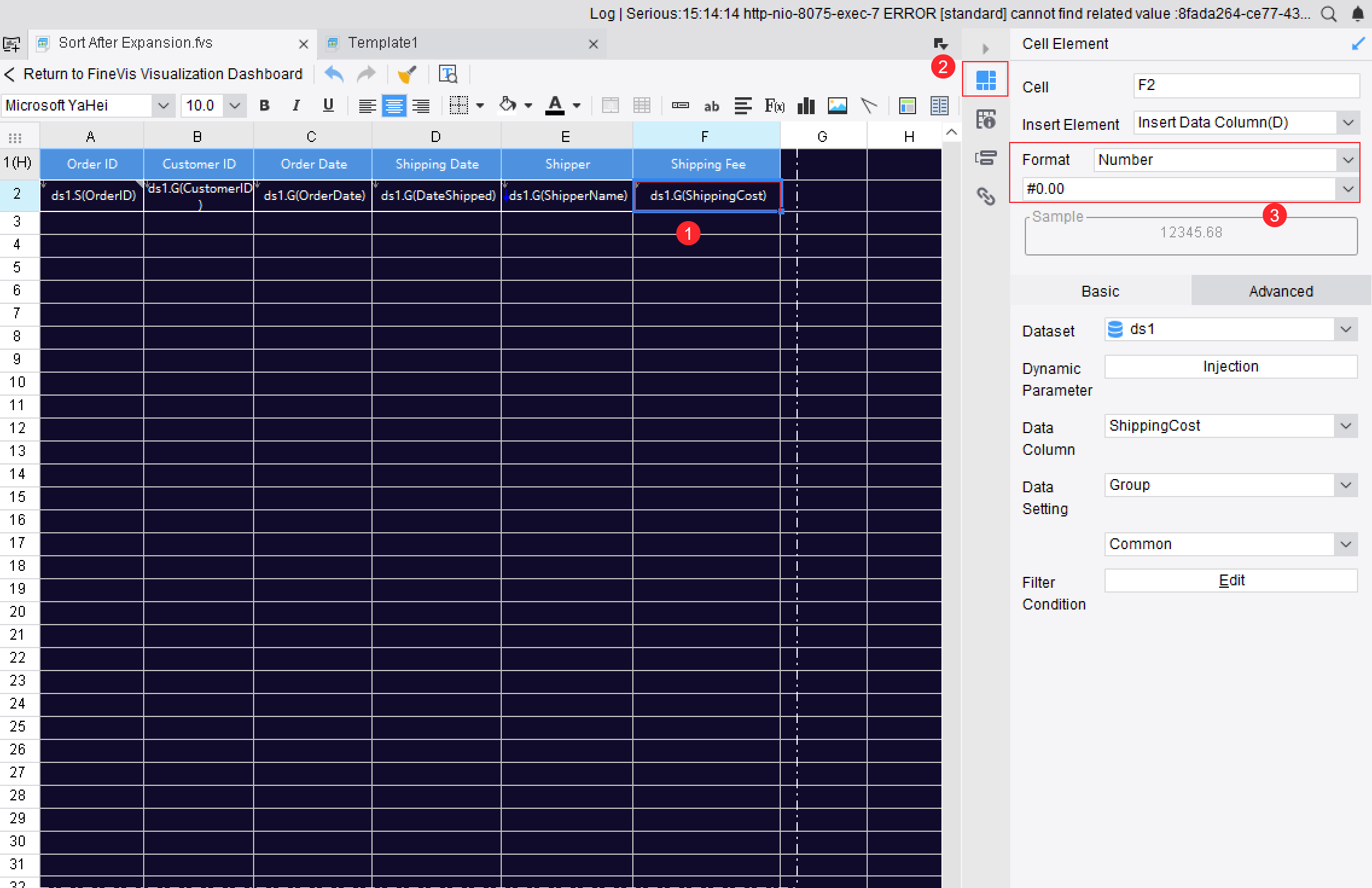The width and height of the screenshot is (1372, 888).
Task: Click the log search magnifier icon
Action: 1329,14
